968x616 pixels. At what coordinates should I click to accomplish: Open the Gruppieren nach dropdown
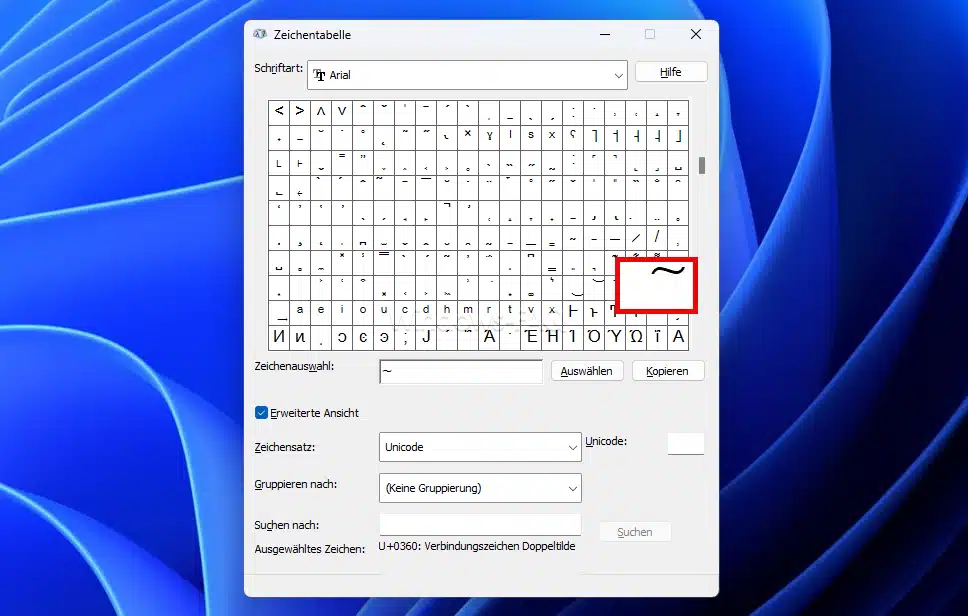(x=480, y=488)
